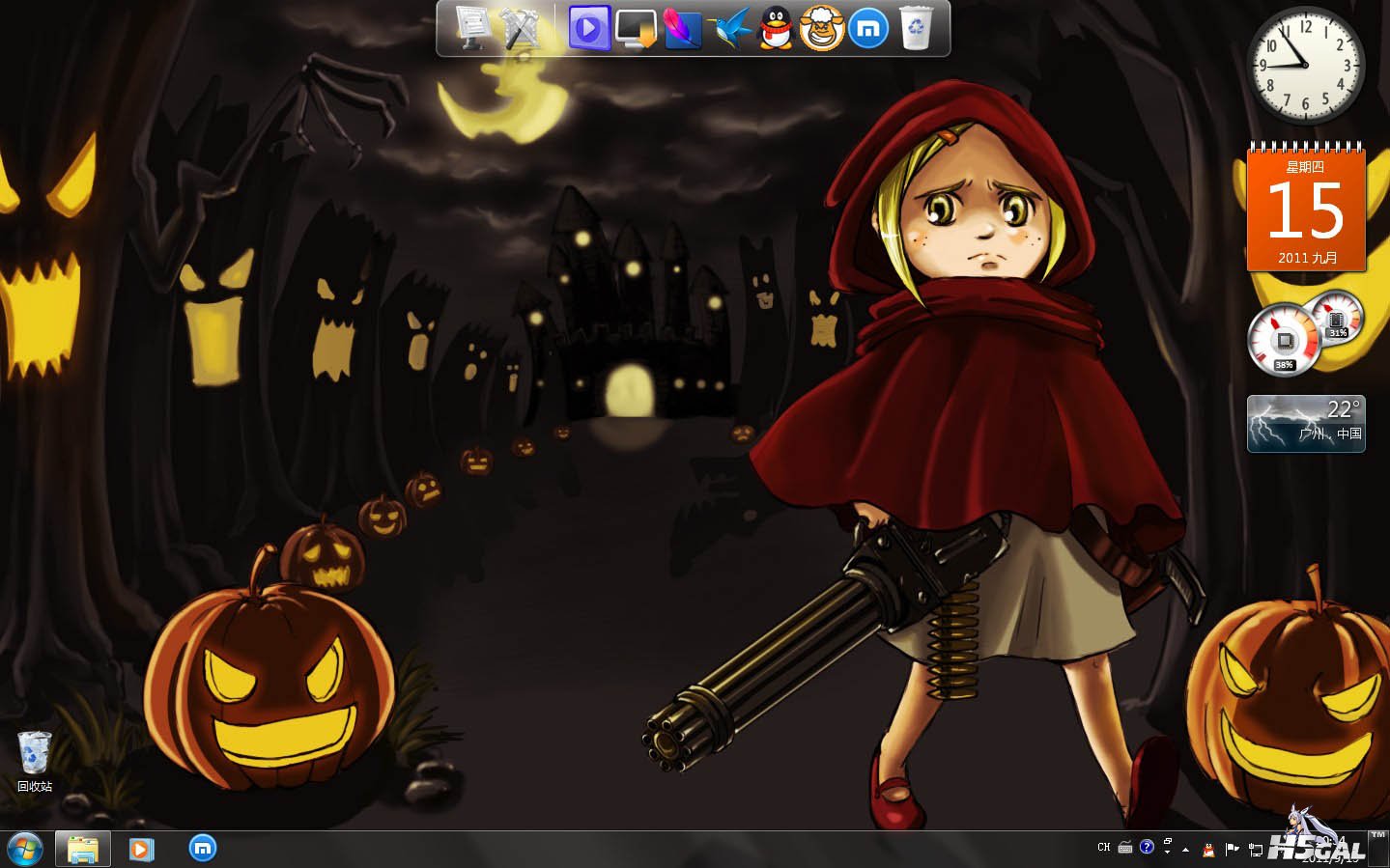This screenshot has width=1390, height=868.
Task: Click the CH input language indicator
Action: 1104,848
